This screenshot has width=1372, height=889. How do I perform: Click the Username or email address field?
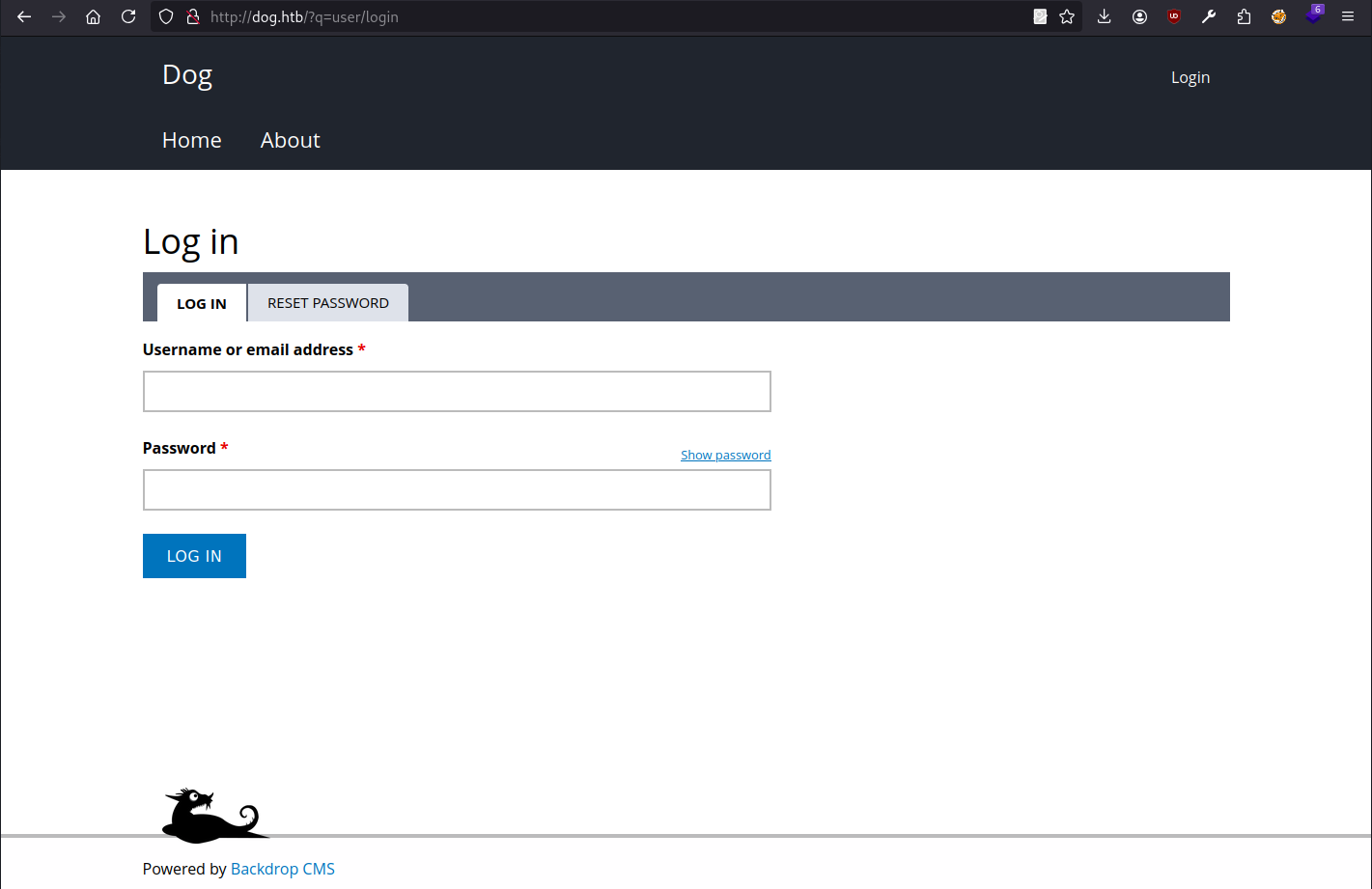457,392
